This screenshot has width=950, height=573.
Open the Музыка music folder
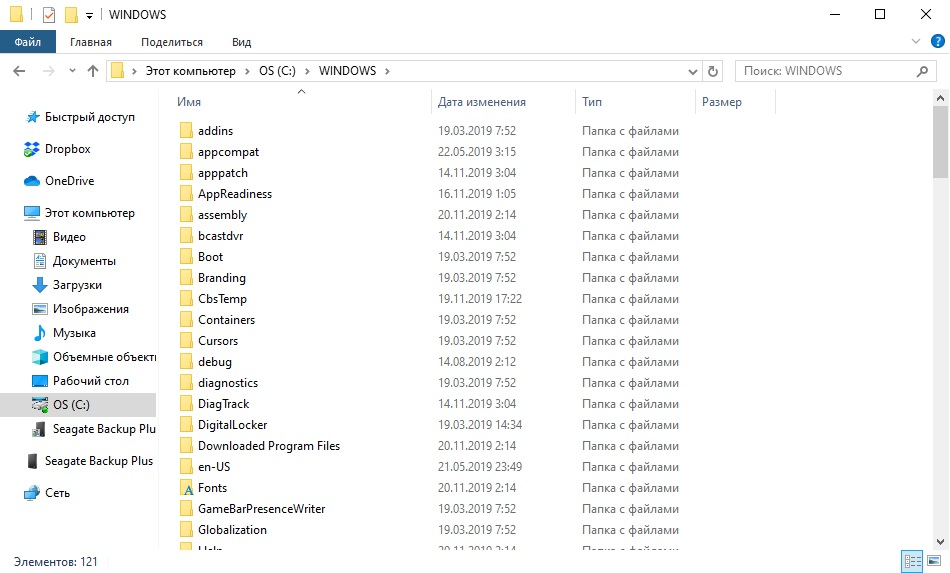pyautogui.click(x=74, y=333)
